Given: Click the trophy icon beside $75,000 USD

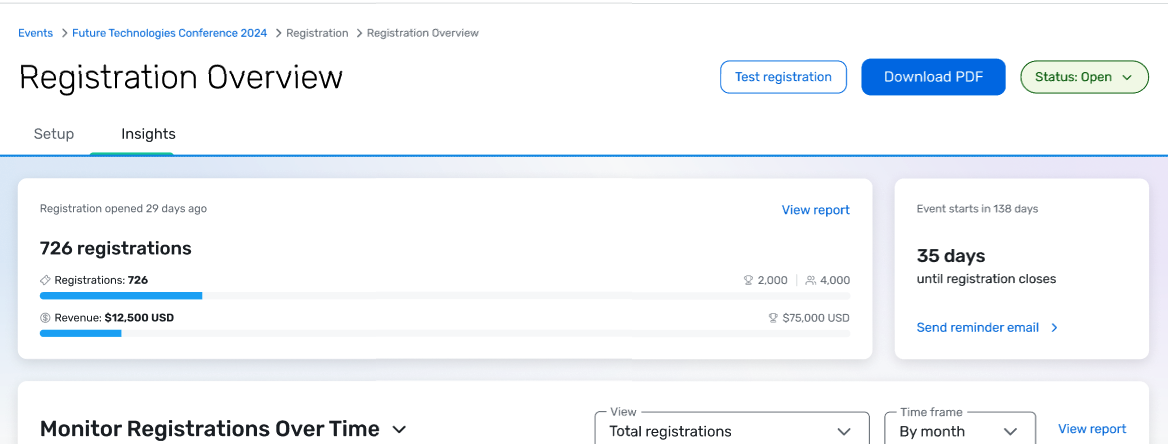Looking at the screenshot, I should tap(773, 318).
